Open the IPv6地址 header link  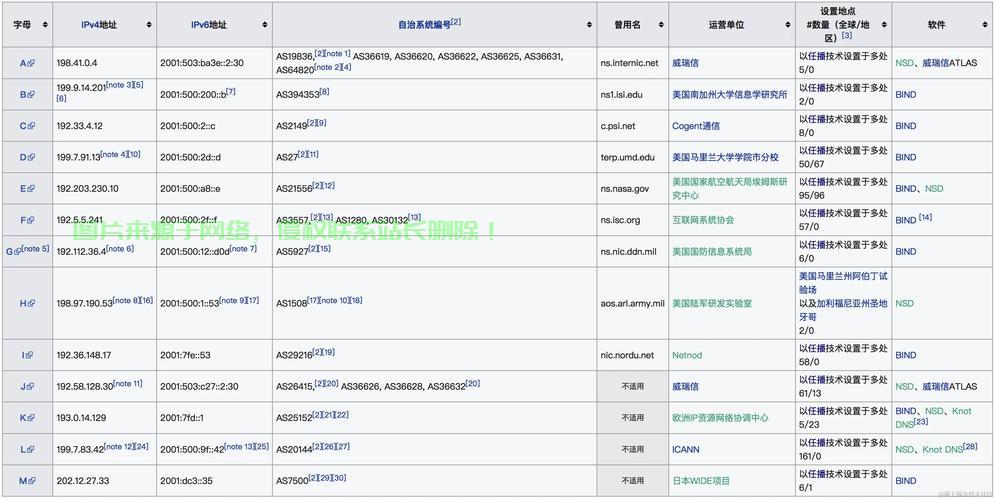[209, 25]
